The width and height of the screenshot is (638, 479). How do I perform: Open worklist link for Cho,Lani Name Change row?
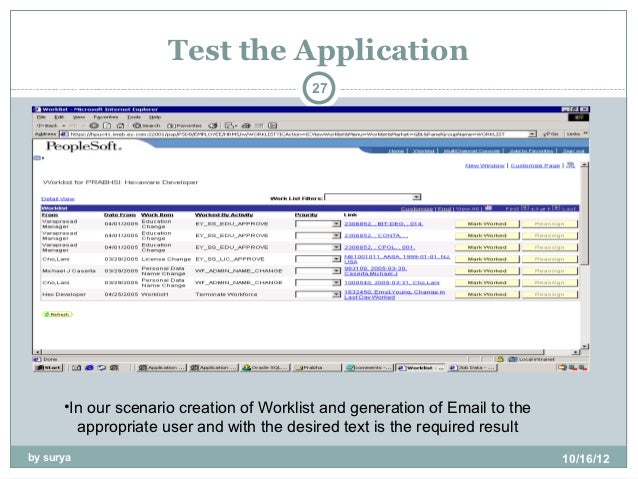[391, 282]
